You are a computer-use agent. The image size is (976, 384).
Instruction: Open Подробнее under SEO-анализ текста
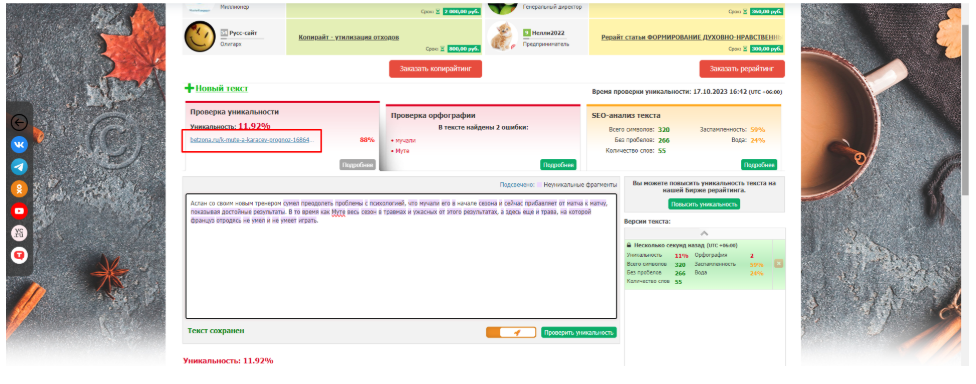[759, 165]
